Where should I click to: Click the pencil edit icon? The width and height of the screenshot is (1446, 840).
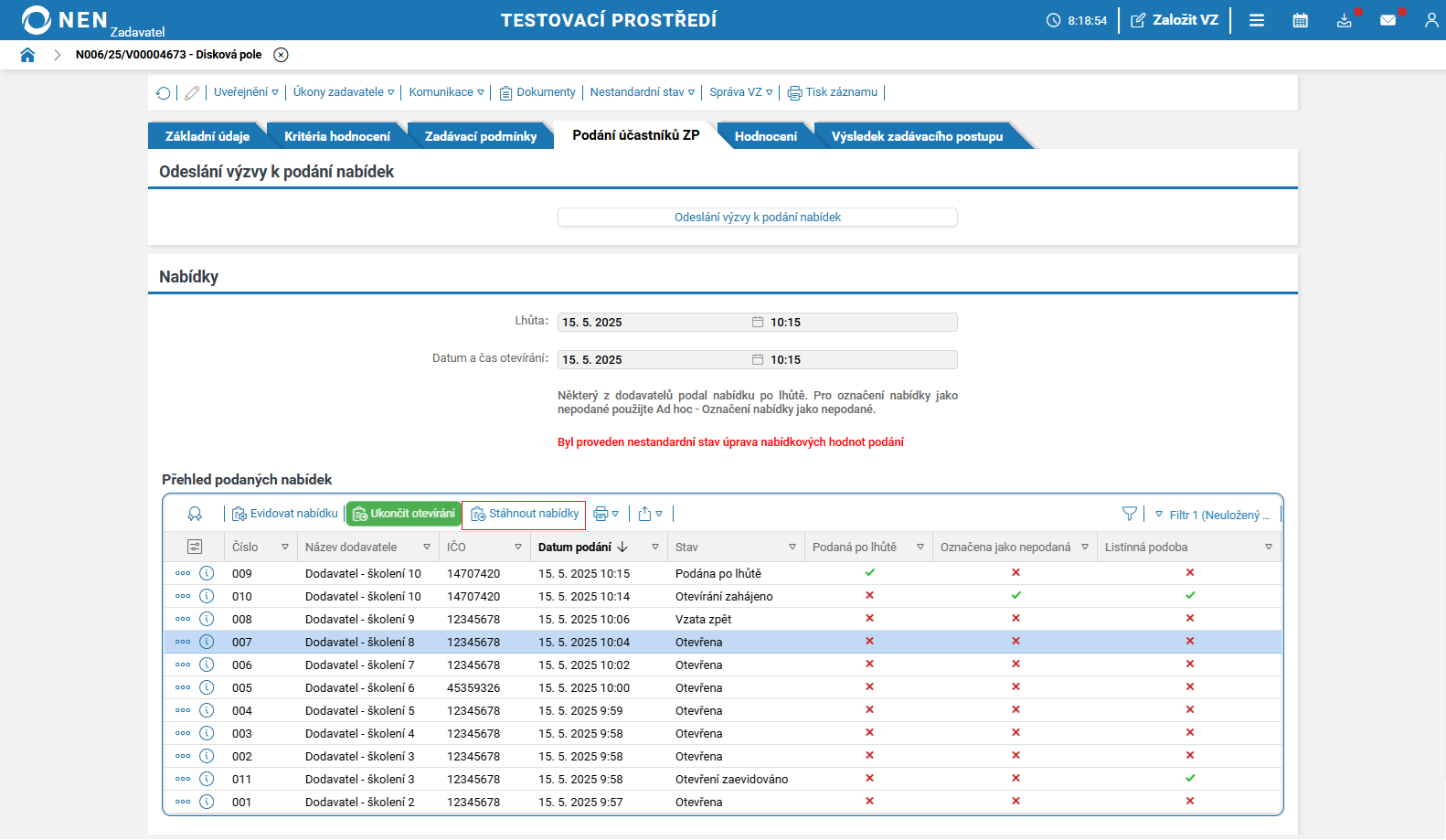(x=192, y=92)
